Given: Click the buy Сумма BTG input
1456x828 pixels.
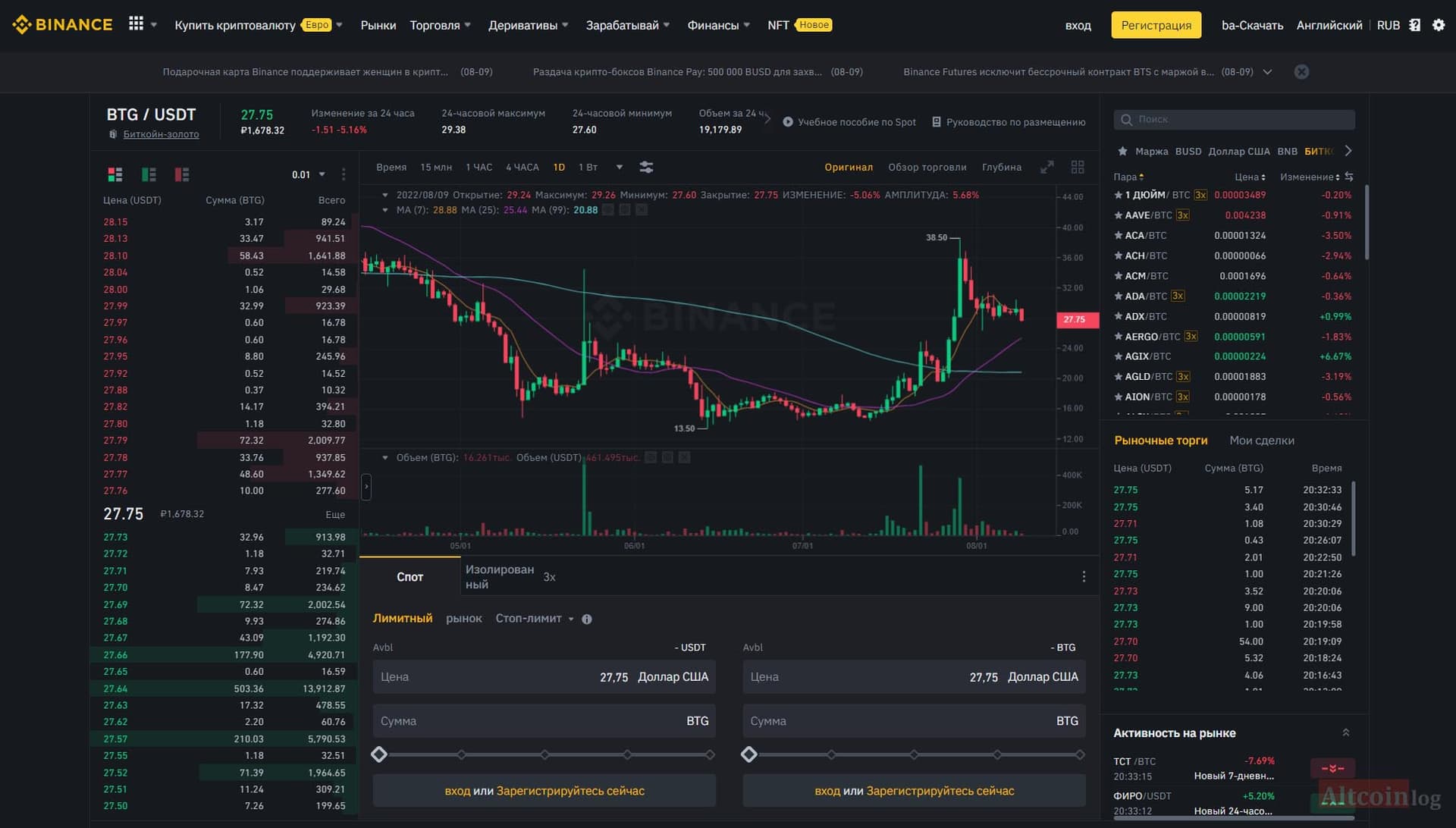Looking at the screenshot, I should point(544,721).
